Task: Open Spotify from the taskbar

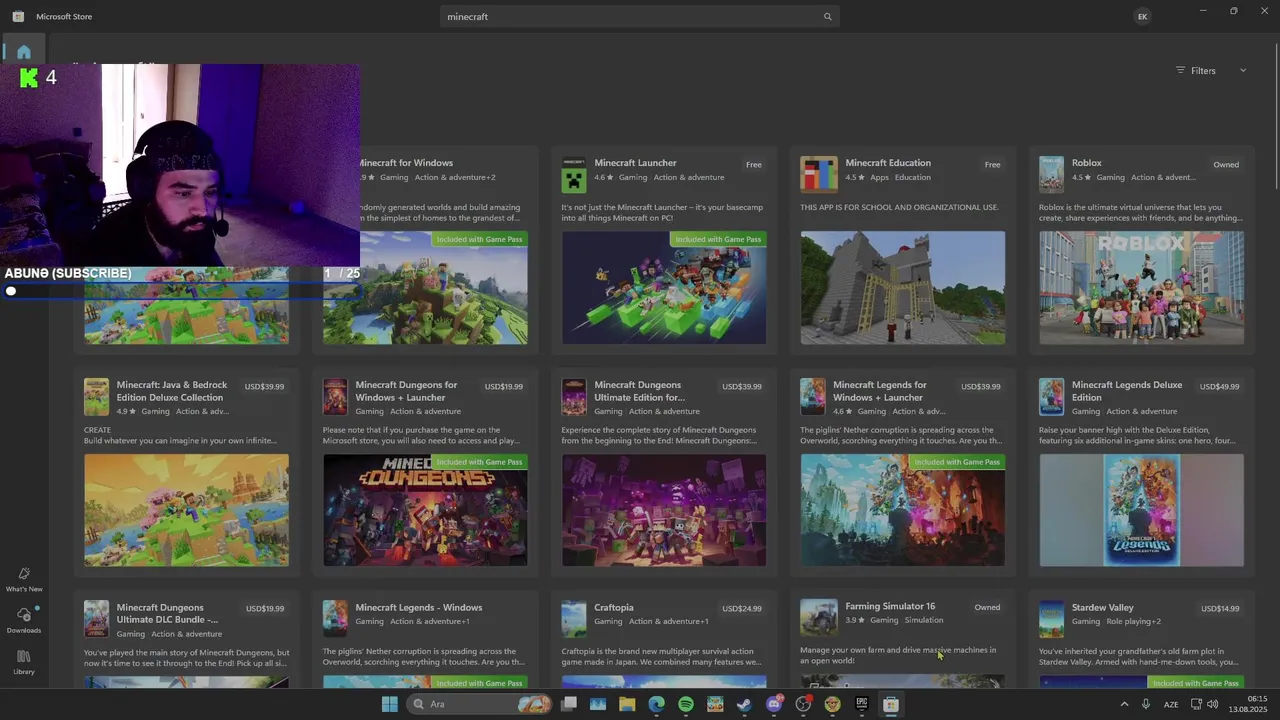Action: click(x=686, y=704)
